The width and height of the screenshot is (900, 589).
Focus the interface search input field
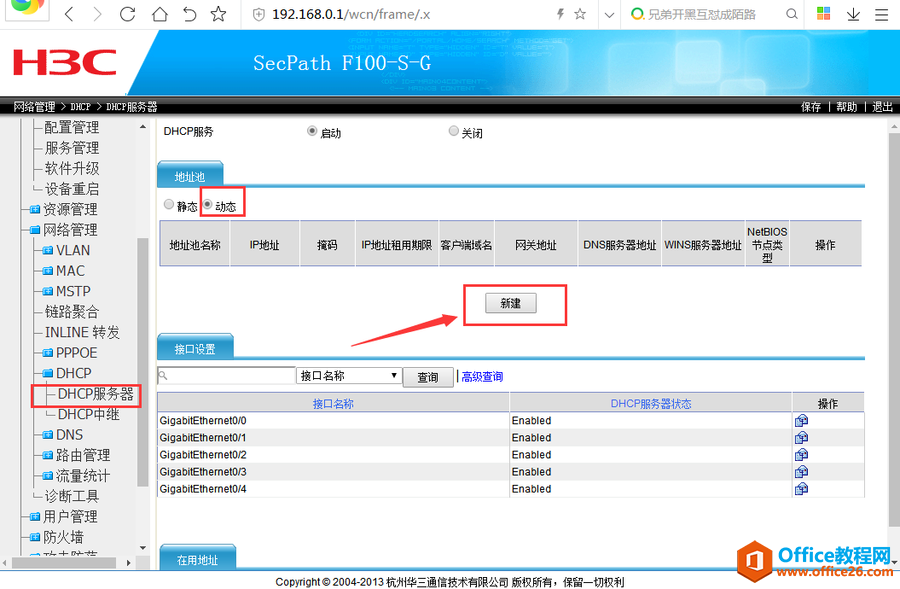pos(226,376)
